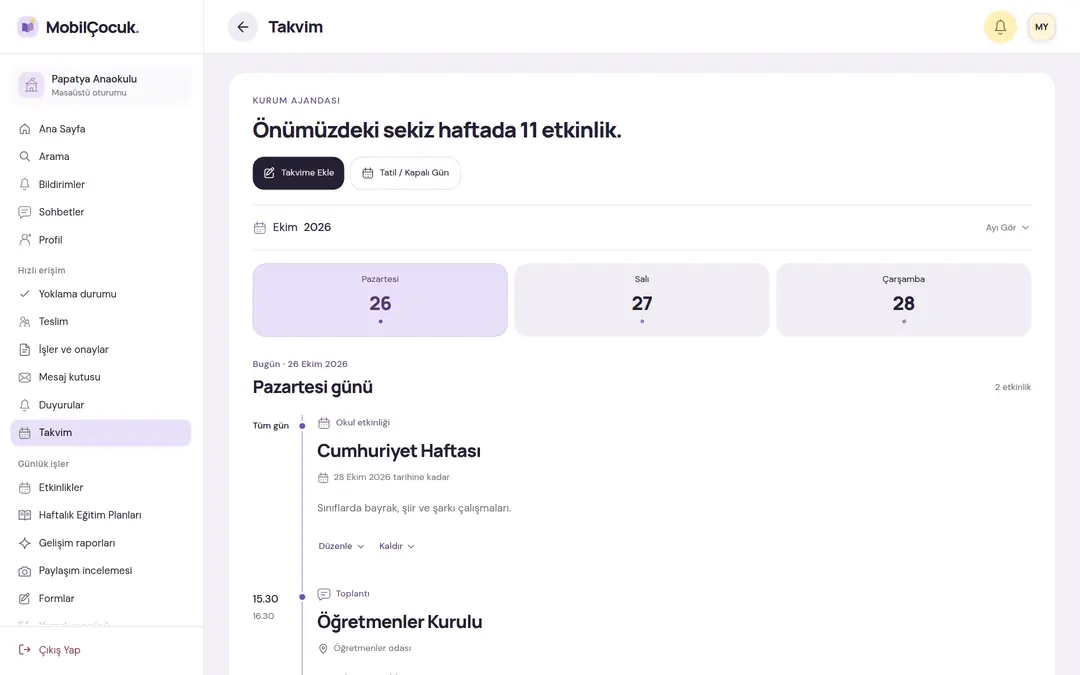The image size is (1080, 675).
Task: Open Mesaj kutusu in the sidebar
Action: coord(101,377)
